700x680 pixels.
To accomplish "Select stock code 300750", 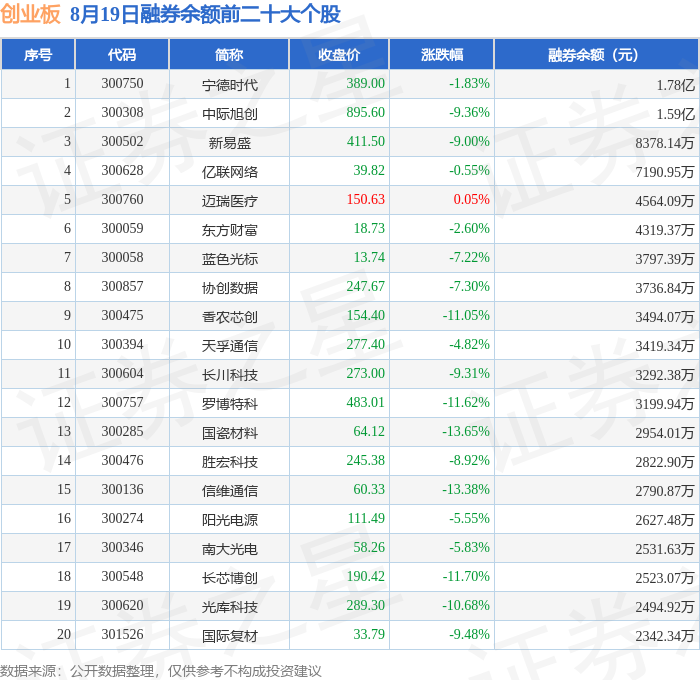I will tap(122, 83).
